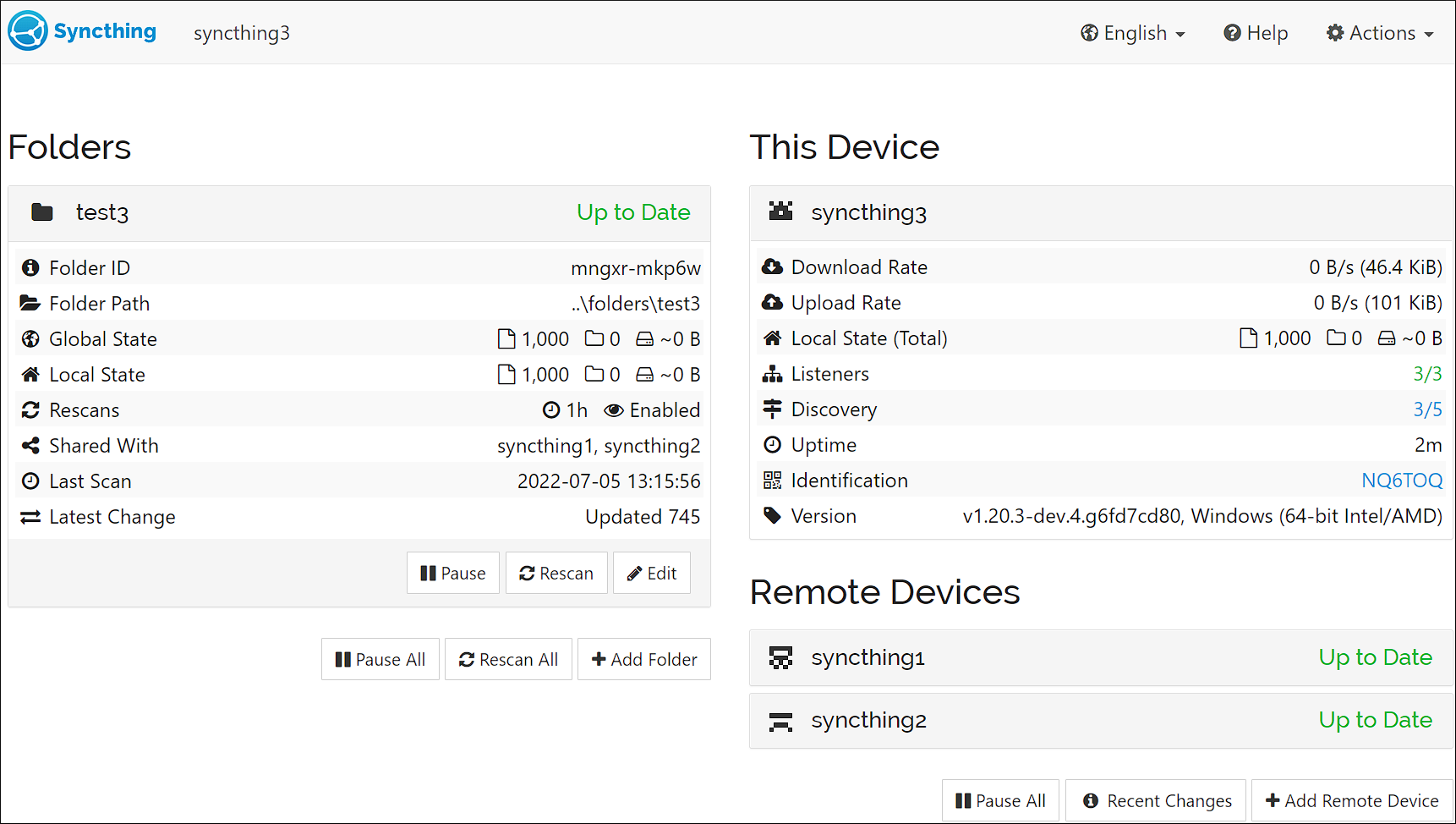Click the Upload Rate cloud icon
The height and width of the screenshot is (824, 1456).
pos(773,302)
